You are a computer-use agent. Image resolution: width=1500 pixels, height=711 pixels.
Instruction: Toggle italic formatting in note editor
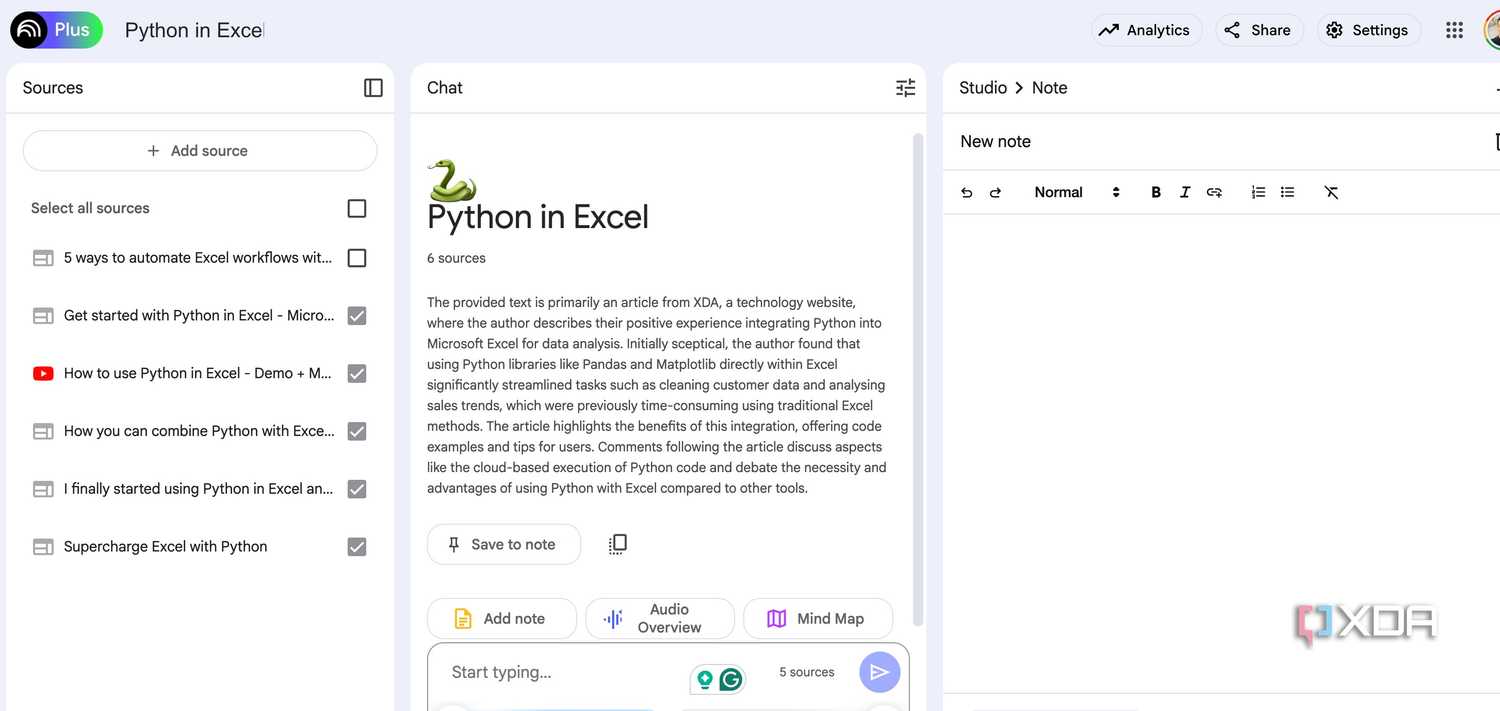[1185, 192]
